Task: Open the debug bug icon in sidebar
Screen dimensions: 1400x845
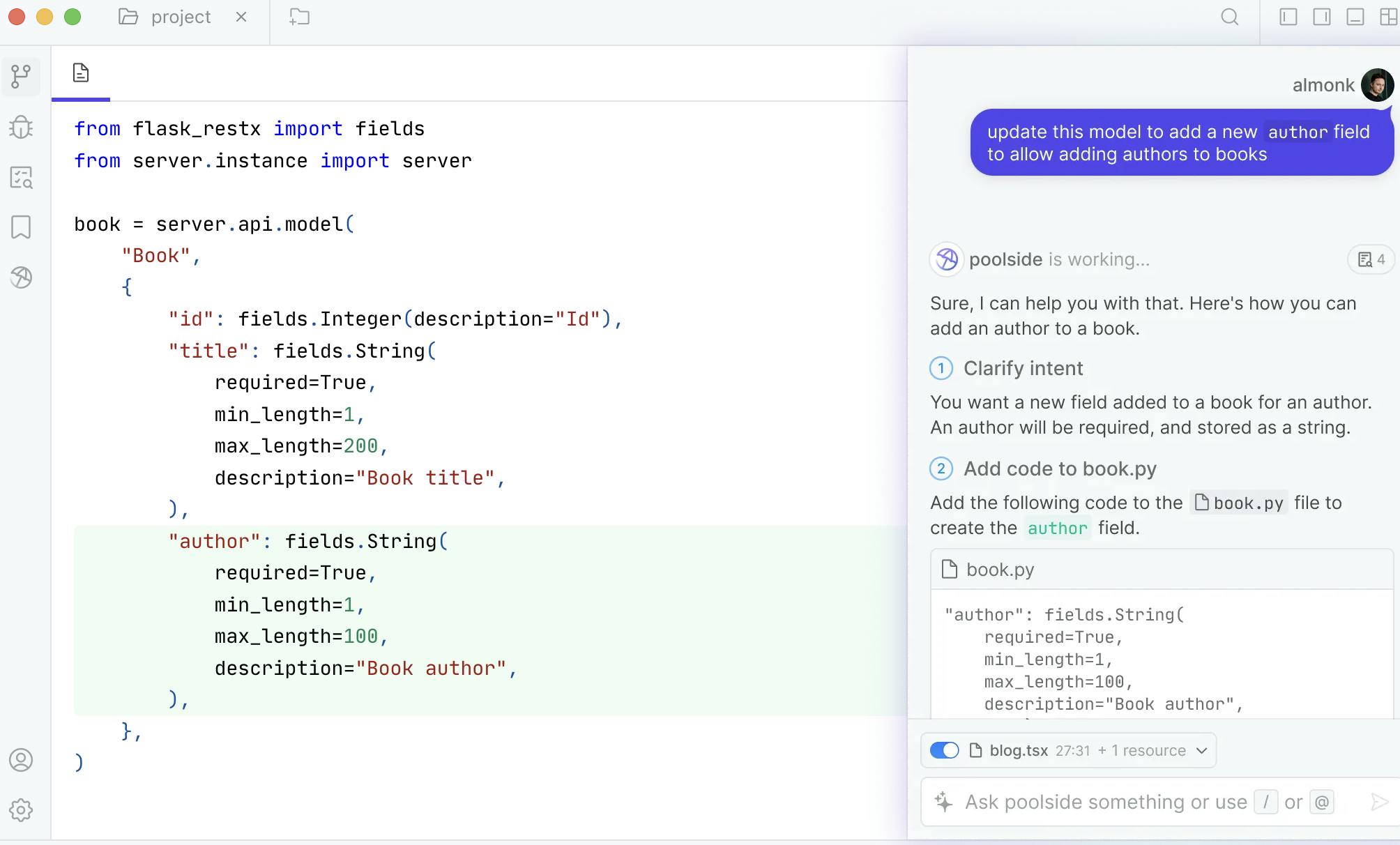Action: coord(22,127)
